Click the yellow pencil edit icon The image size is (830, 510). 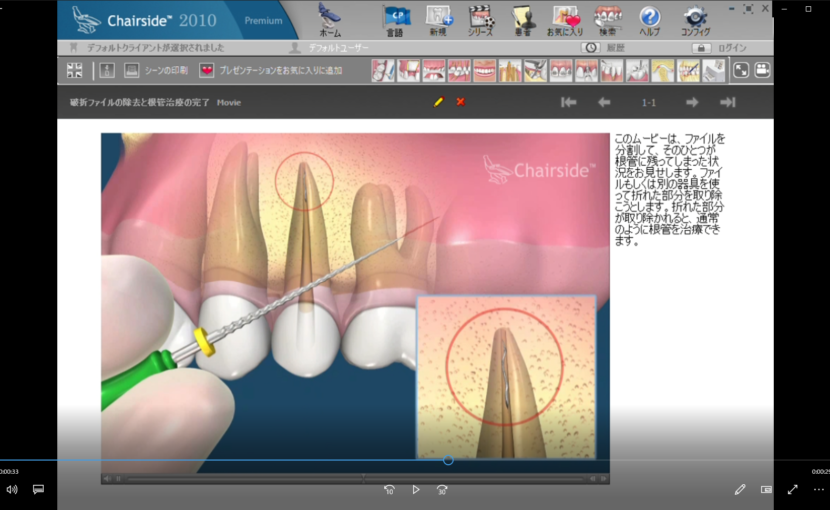[x=438, y=102]
